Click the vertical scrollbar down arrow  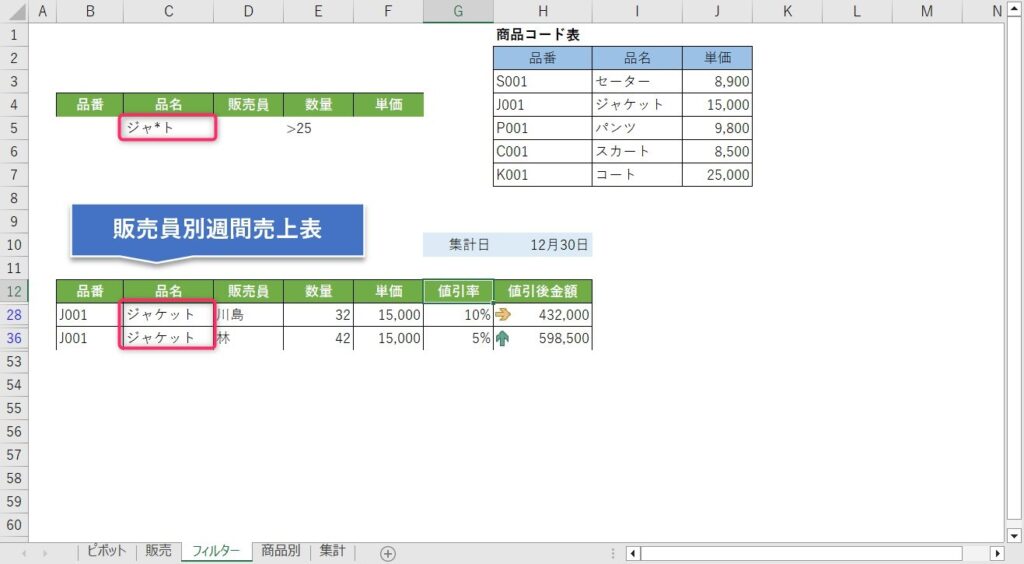tap(1015, 535)
